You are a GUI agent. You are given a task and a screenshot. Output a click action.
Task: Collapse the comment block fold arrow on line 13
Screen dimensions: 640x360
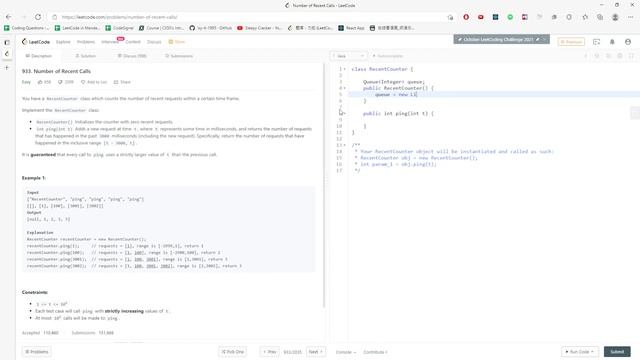pos(344,145)
